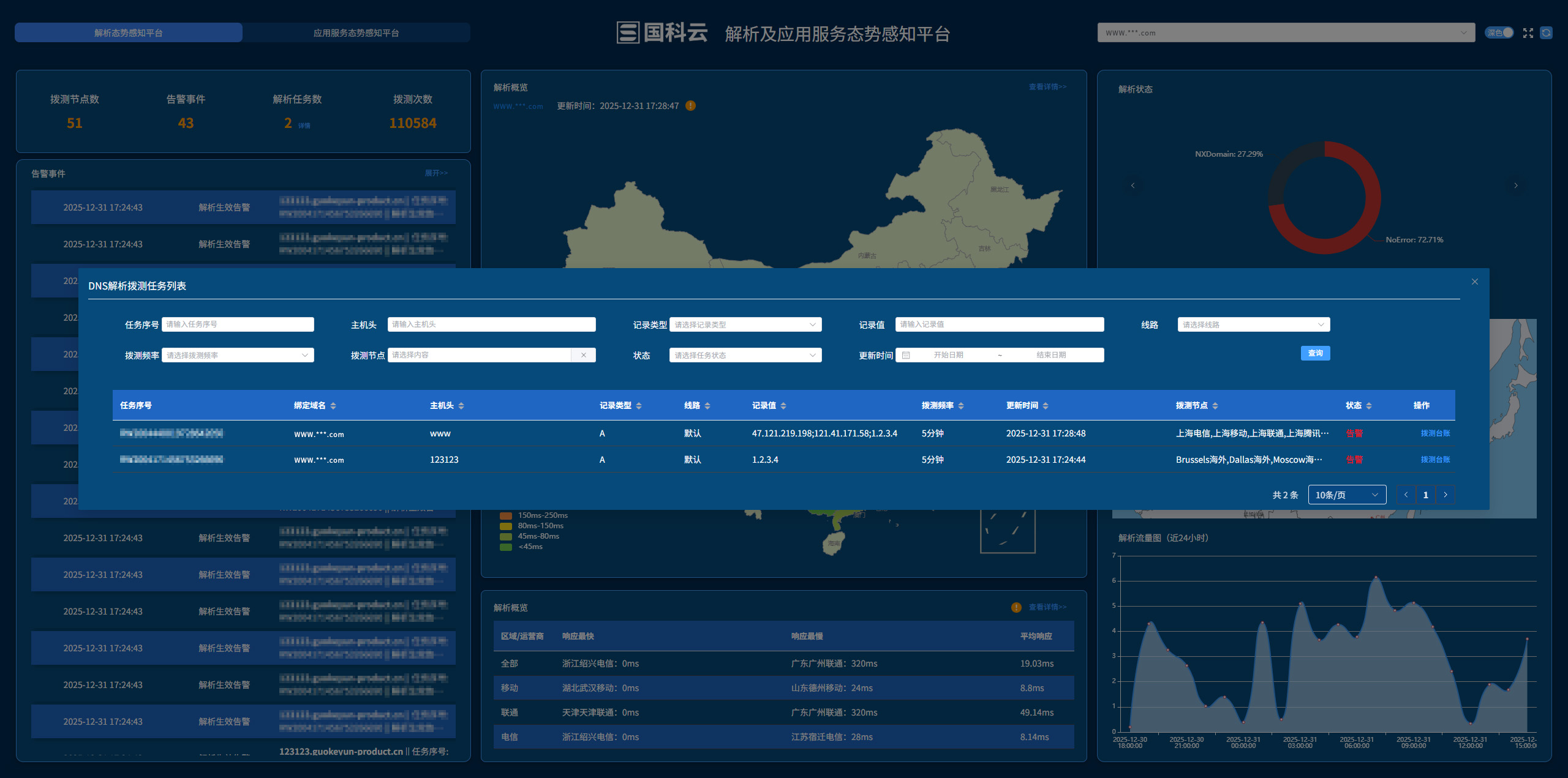This screenshot has width=1568, height=778.
Task: Toggle the 深色 dark mode switch
Action: (1499, 32)
